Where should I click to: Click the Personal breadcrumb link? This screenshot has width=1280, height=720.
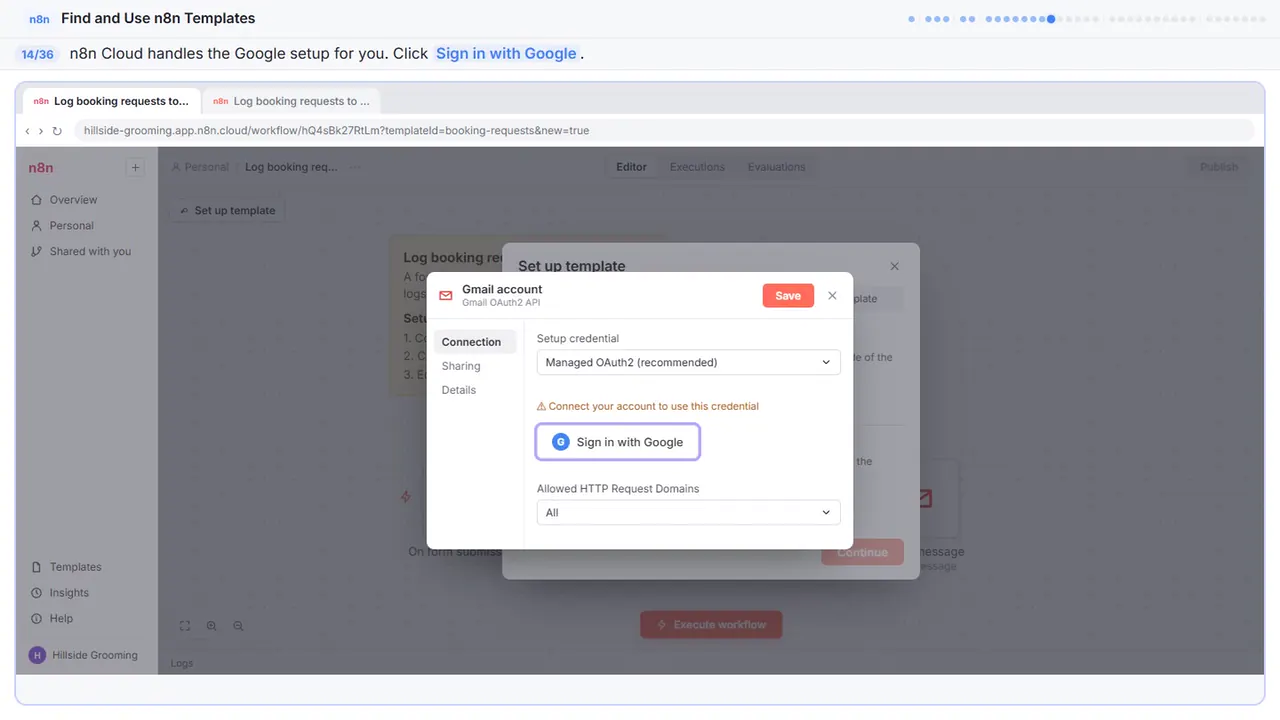coord(200,167)
